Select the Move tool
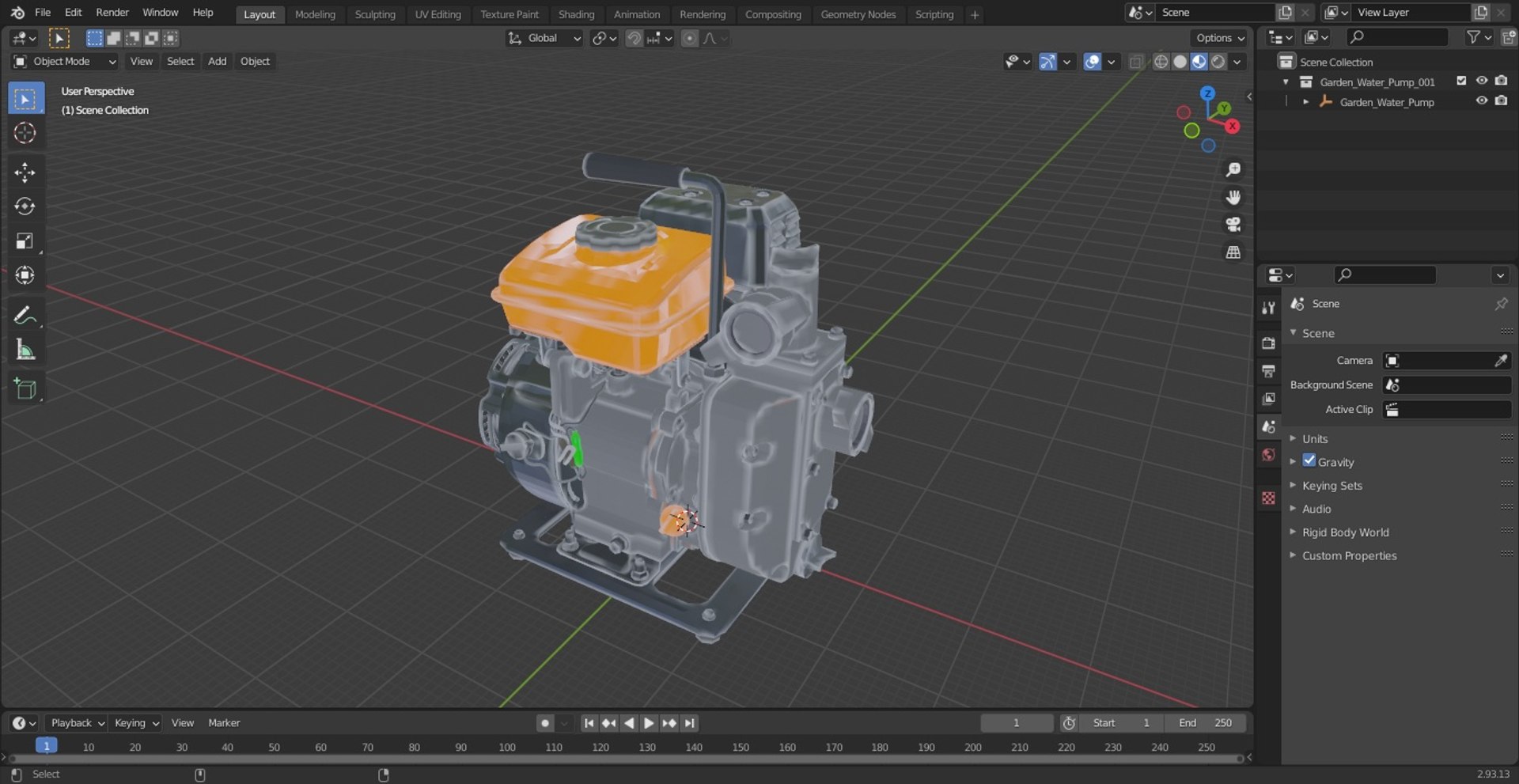The height and width of the screenshot is (784, 1519). click(x=25, y=172)
